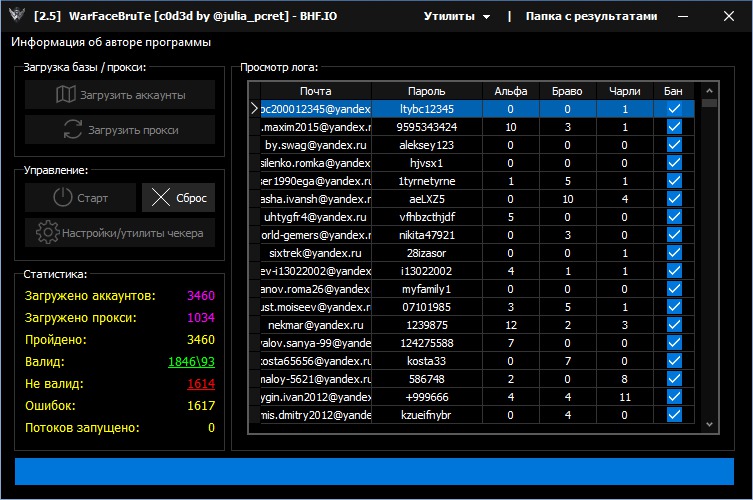The height and width of the screenshot is (500, 753).
Task: Click the Браво cell showing 10
Action: click(x=567, y=199)
